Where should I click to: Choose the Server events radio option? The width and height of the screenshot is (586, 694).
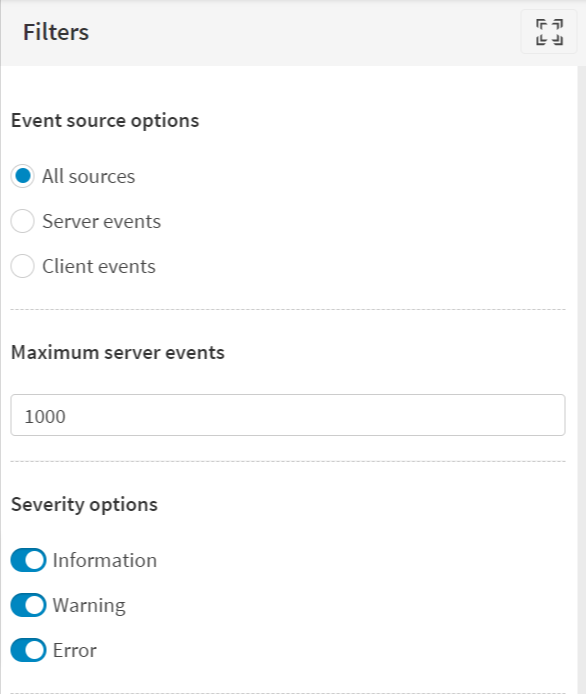point(23,221)
